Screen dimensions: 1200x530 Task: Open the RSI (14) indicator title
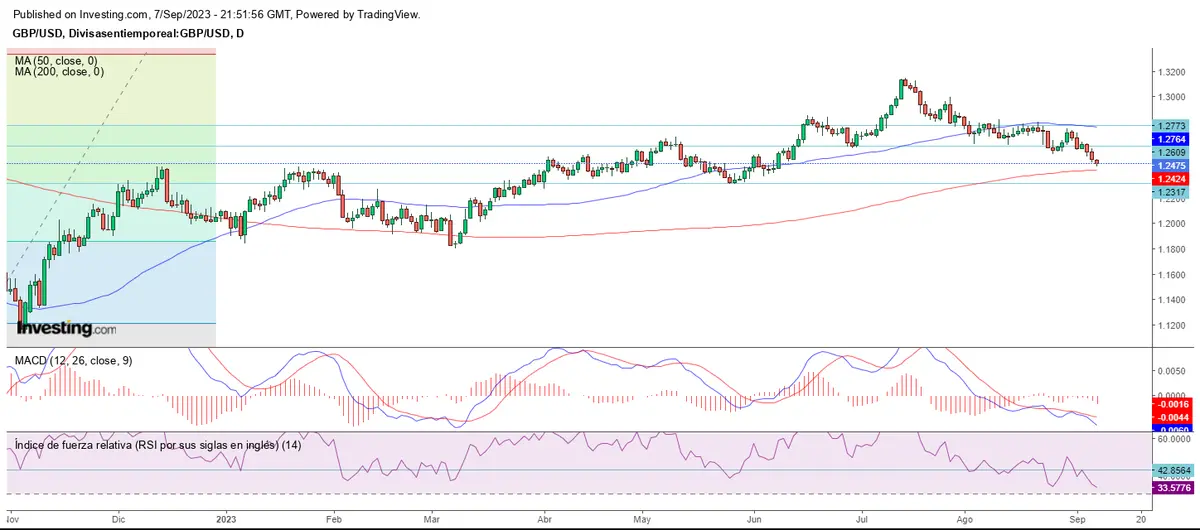click(x=157, y=445)
